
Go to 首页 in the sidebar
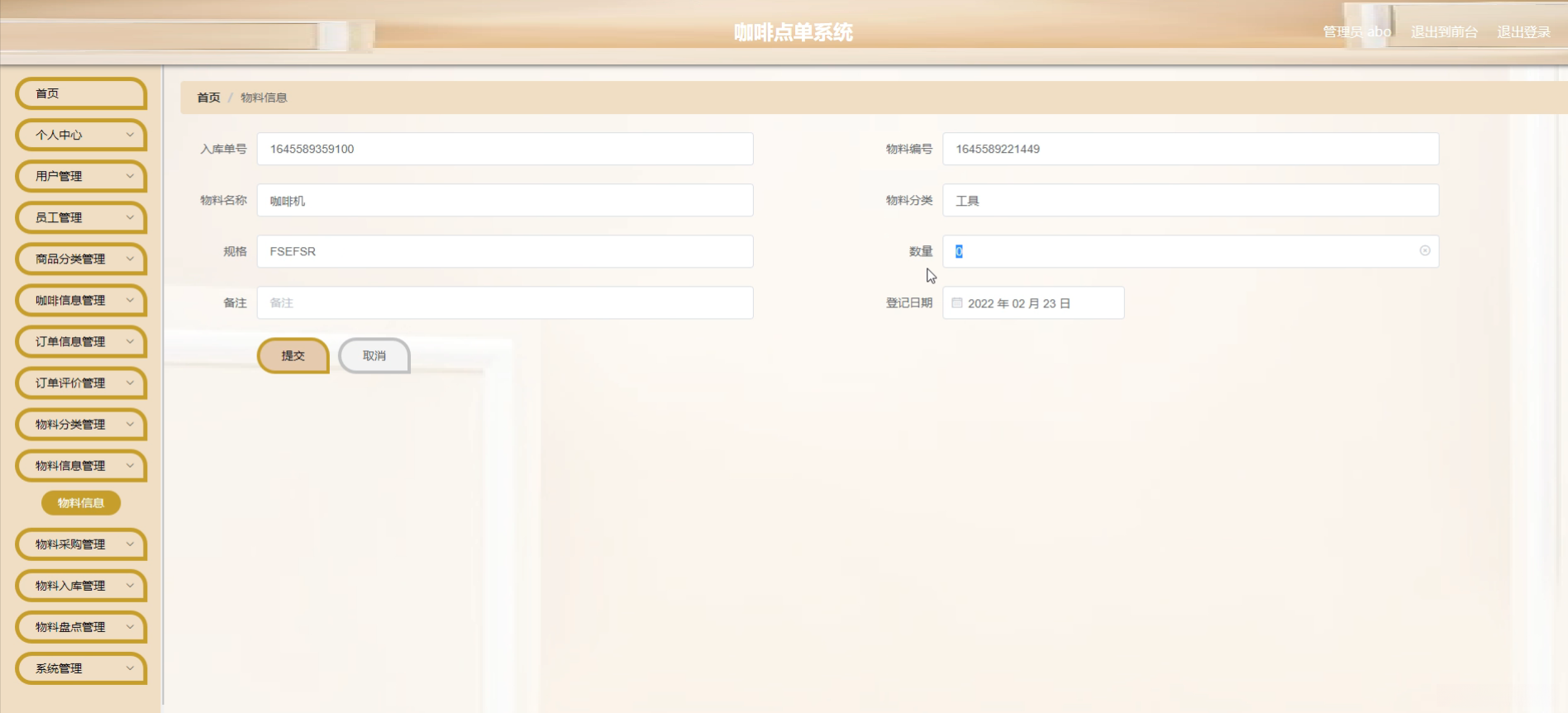(81, 93)
